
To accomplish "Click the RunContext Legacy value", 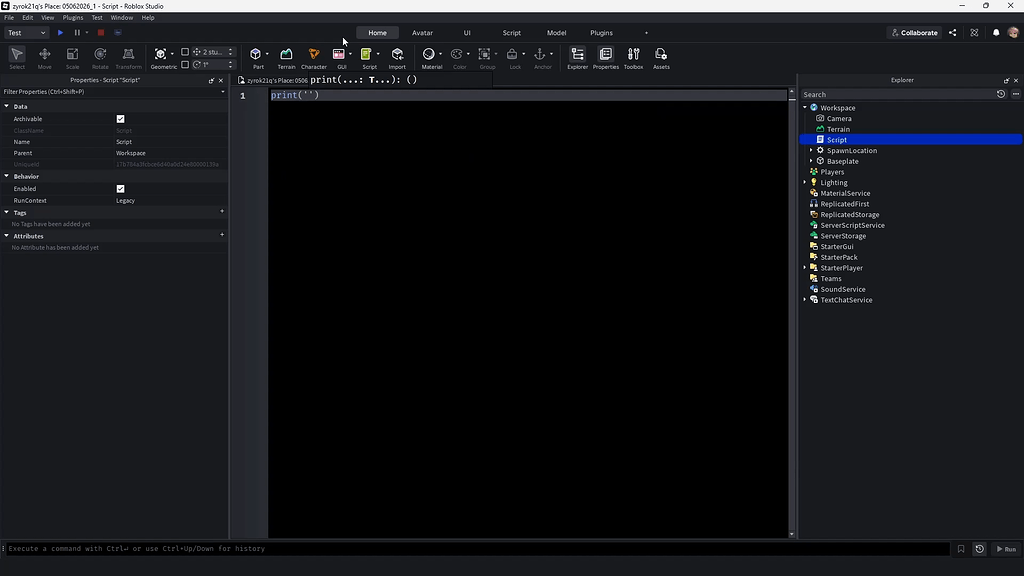I will click(125, 200).
